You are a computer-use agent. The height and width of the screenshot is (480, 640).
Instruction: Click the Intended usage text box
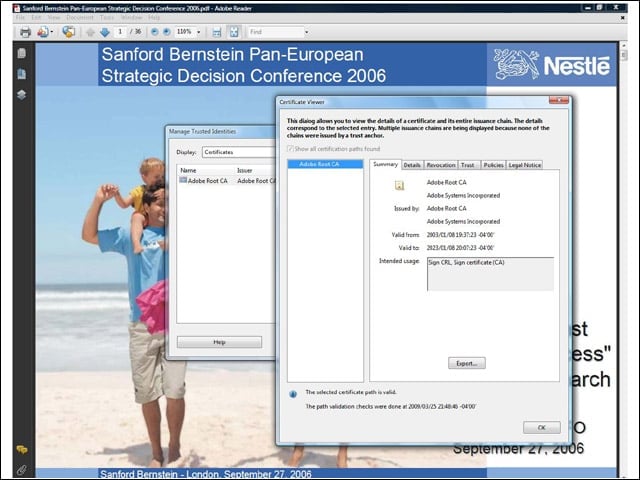(x=490, y=274)
